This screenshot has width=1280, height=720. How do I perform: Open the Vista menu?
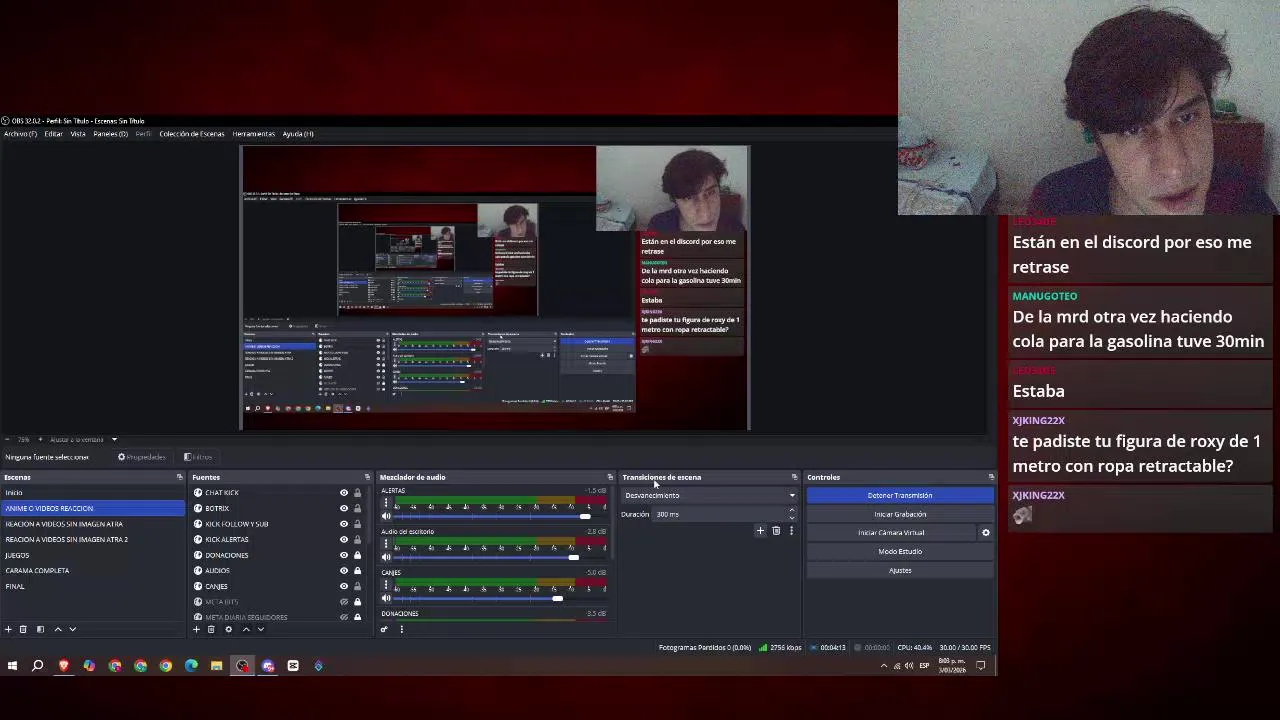pos(78,134)
